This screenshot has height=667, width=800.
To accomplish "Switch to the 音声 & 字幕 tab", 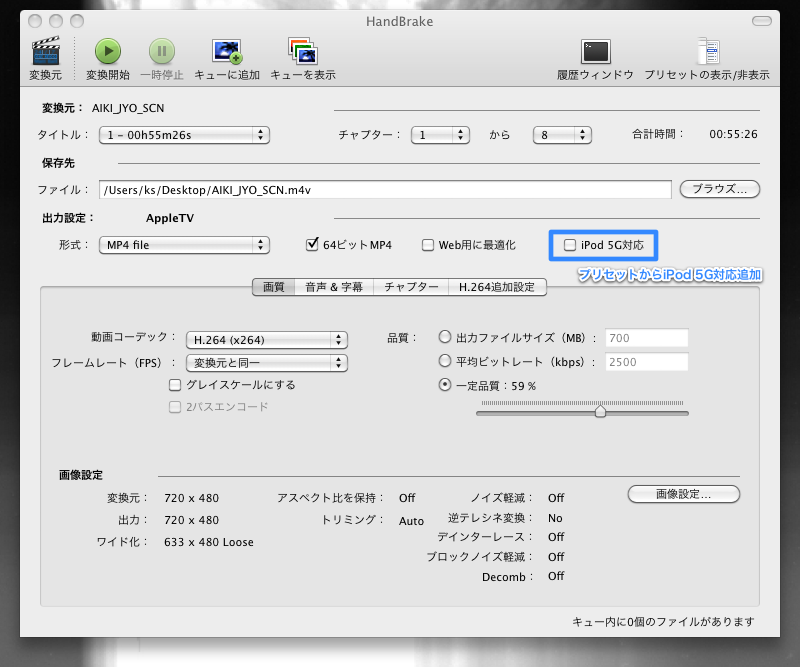I will pyautogui.click(x=333, y=287).
